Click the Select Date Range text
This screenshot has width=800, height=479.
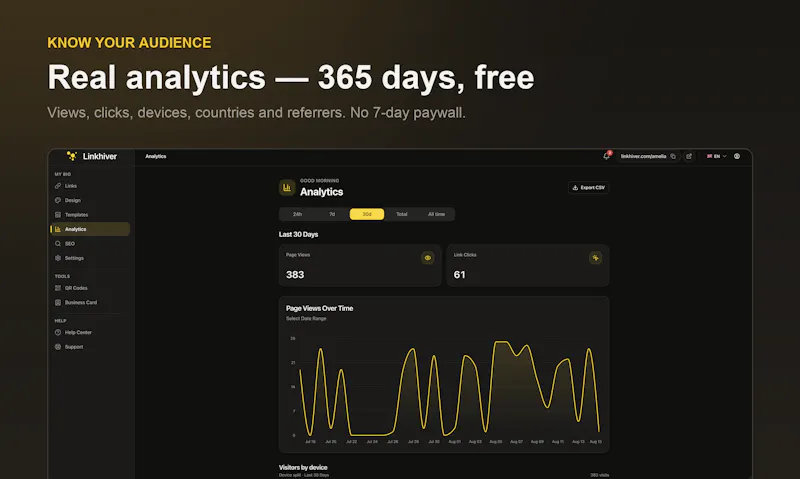point(306,319)
